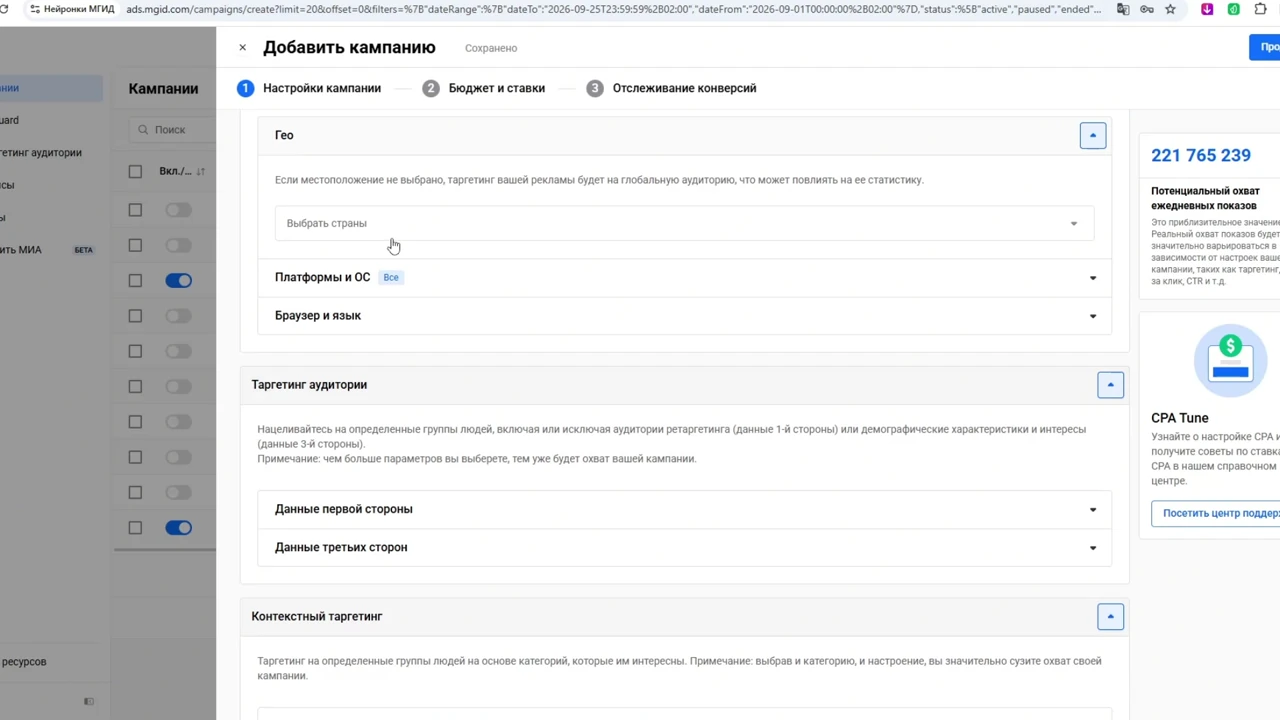Close the Добавить кампанию panel with X
Screen dimensions: 1280x720
point(242,47)
